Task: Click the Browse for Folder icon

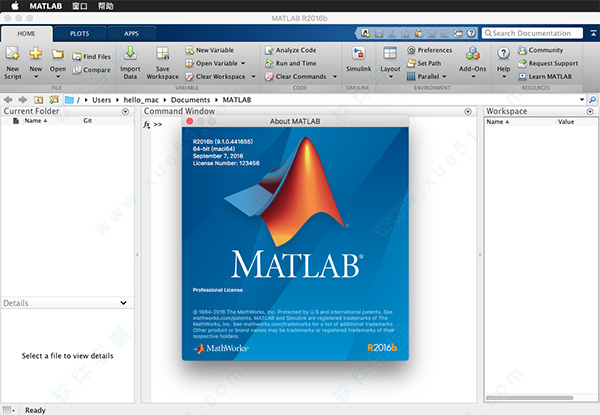Action: (x=54, y=100)
